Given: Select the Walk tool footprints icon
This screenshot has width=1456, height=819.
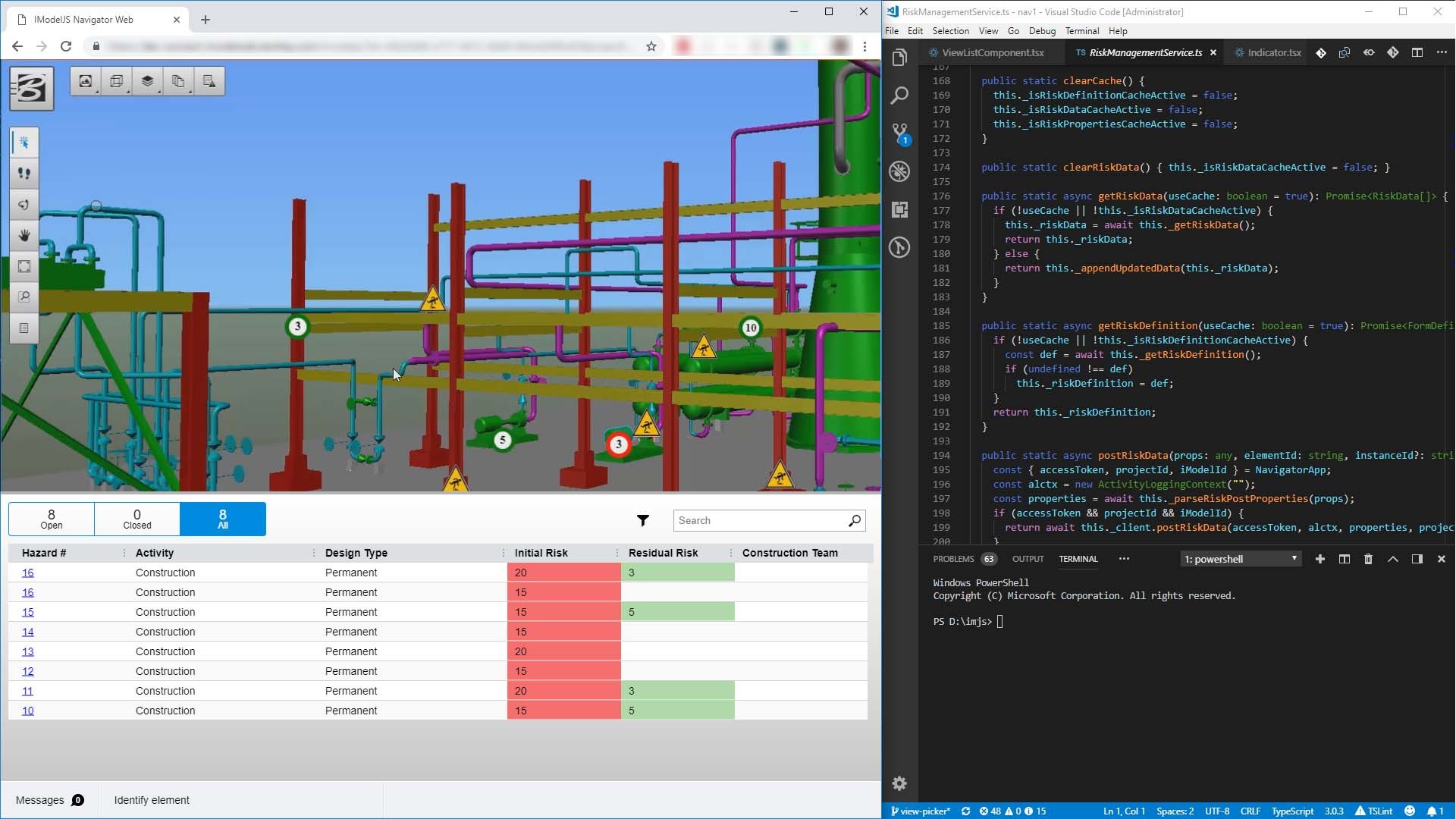Looking at the screenshot, I should click(24, 174).
